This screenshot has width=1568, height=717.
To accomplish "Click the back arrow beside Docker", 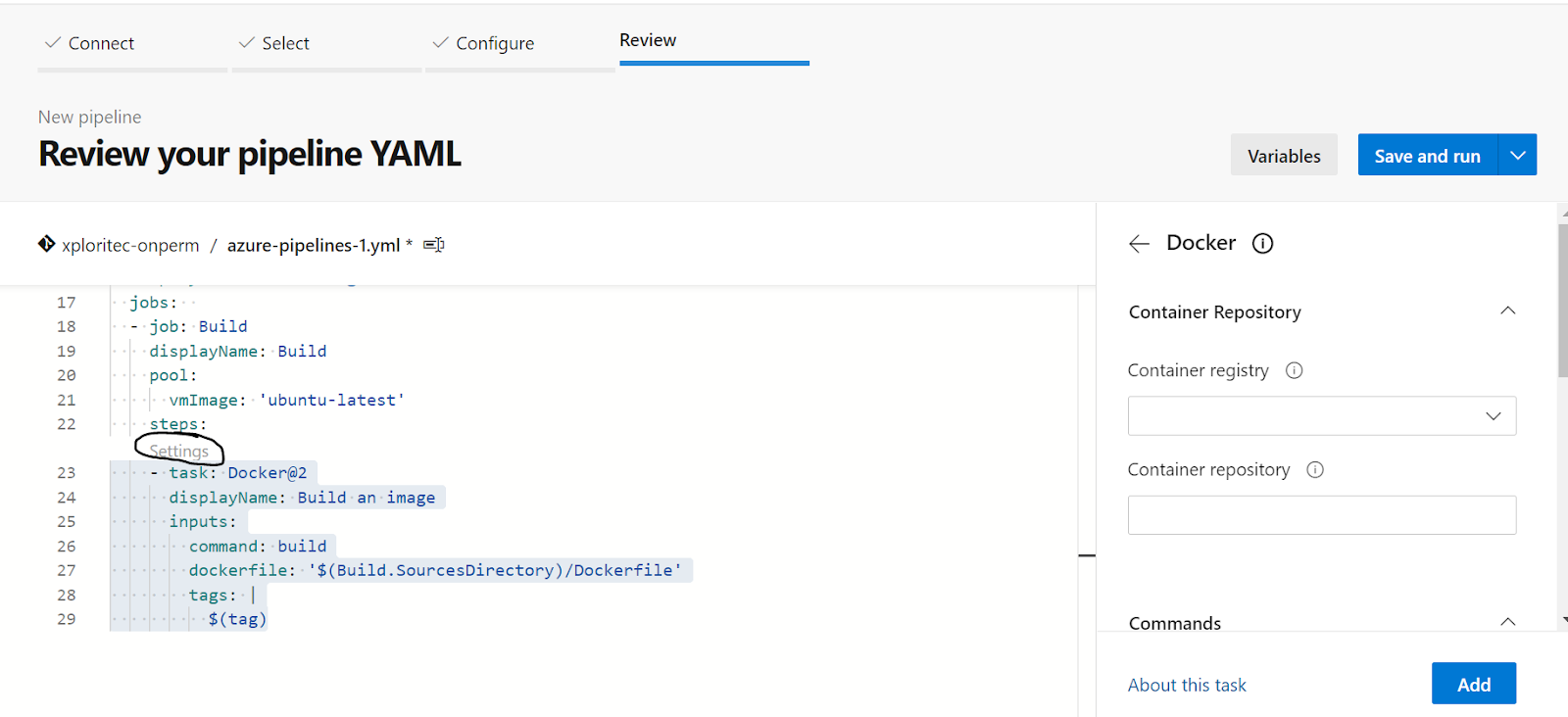I will (1139, 244).
